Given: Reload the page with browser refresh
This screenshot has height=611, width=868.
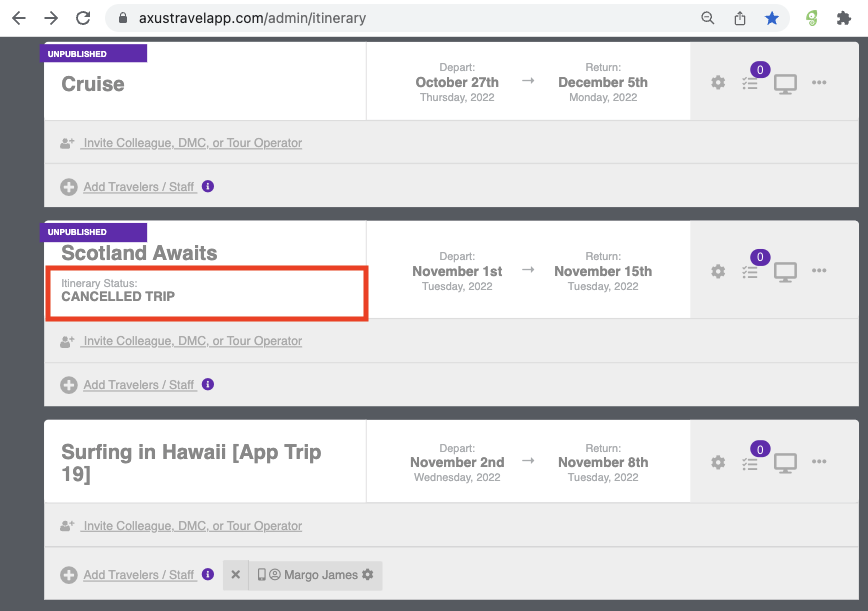Looking at the screenshot, I should pyautogui.click(x=83, y=18).
